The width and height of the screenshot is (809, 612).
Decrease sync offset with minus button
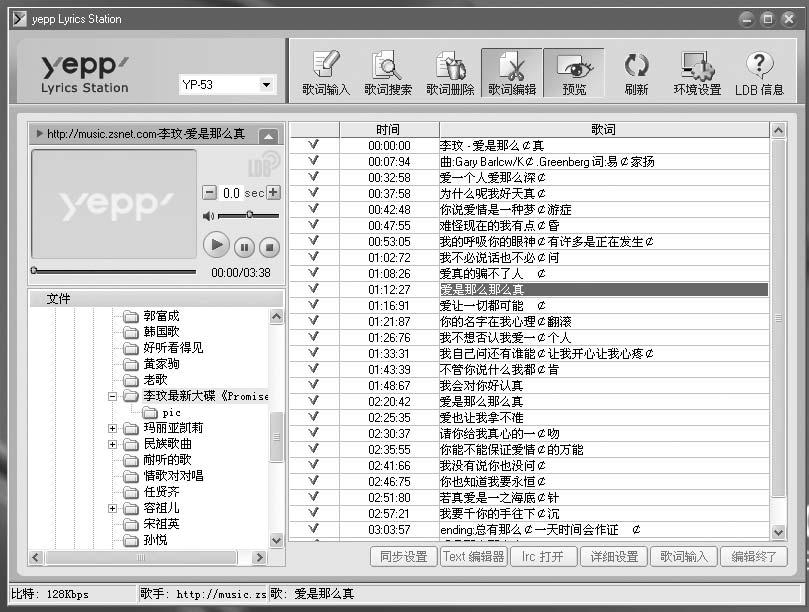(209, 193)
